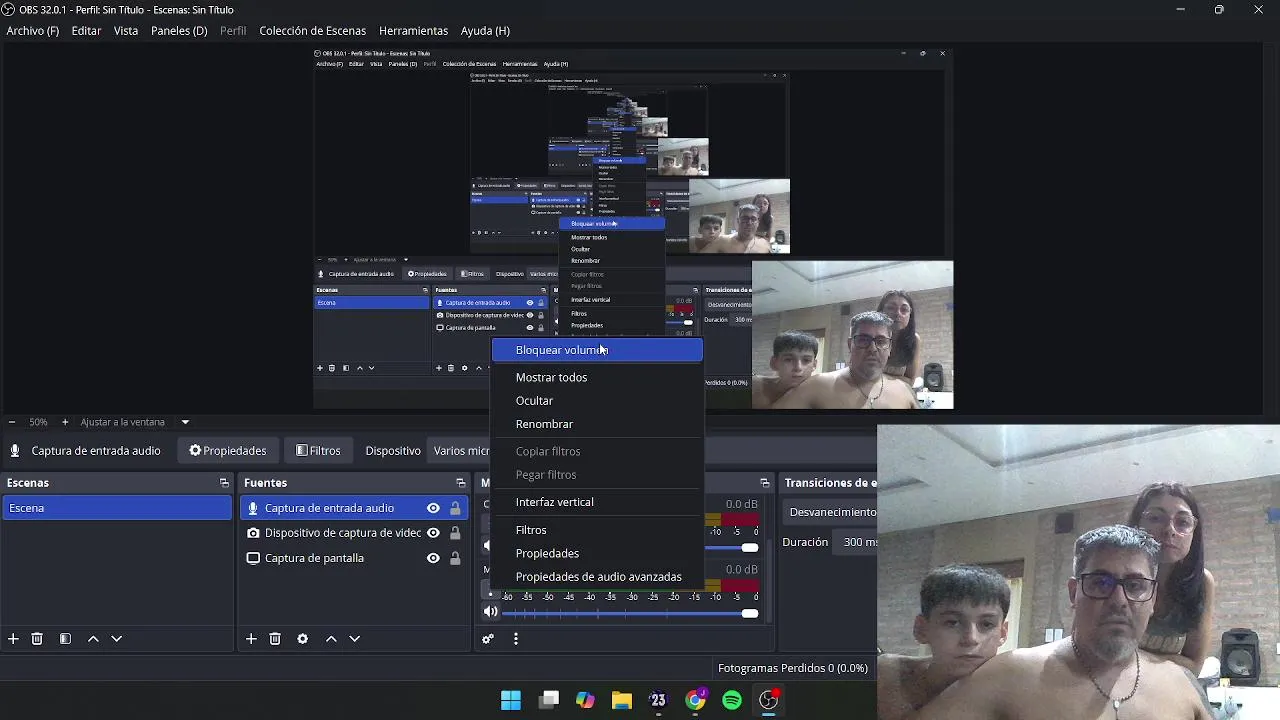Open the Paneles menu
The image size is (1280, 720).
[x=179, y=31]
